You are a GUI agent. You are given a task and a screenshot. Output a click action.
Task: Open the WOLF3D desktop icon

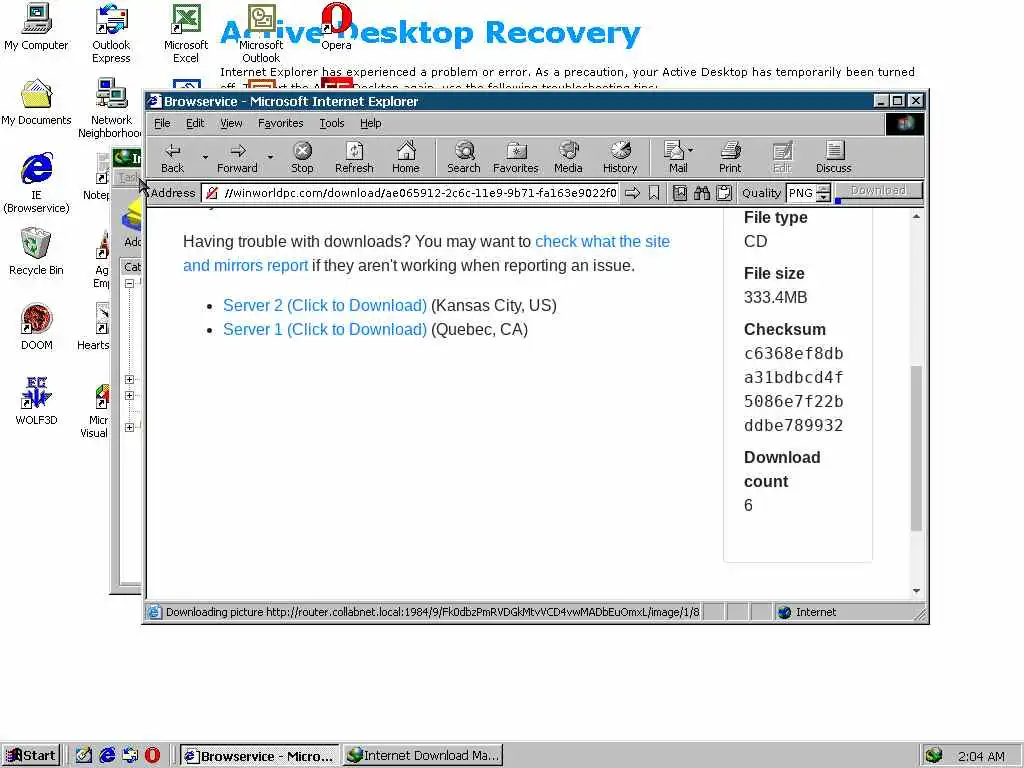pos(37,401)
